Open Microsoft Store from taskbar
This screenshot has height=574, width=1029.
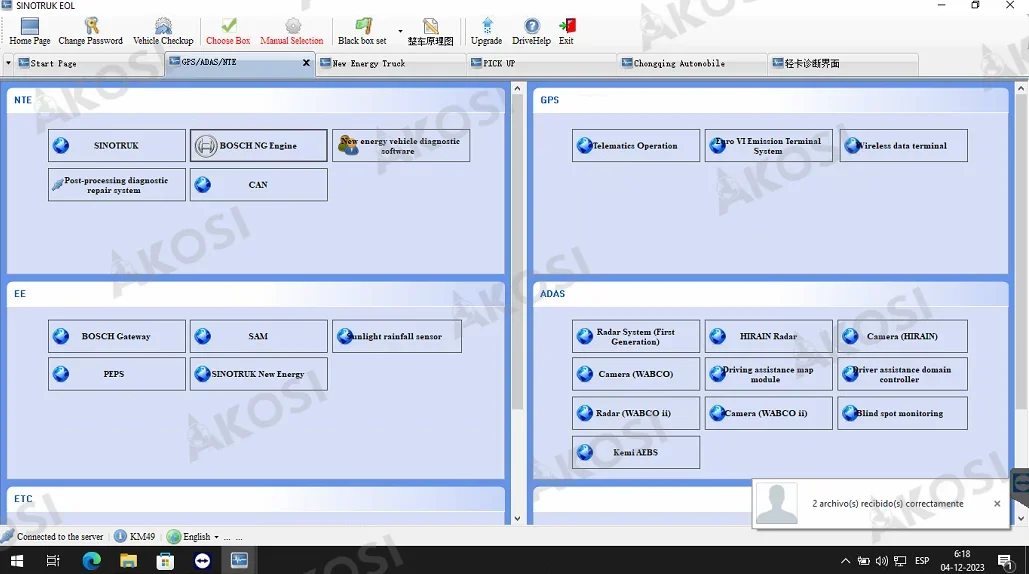click(165, 561)
